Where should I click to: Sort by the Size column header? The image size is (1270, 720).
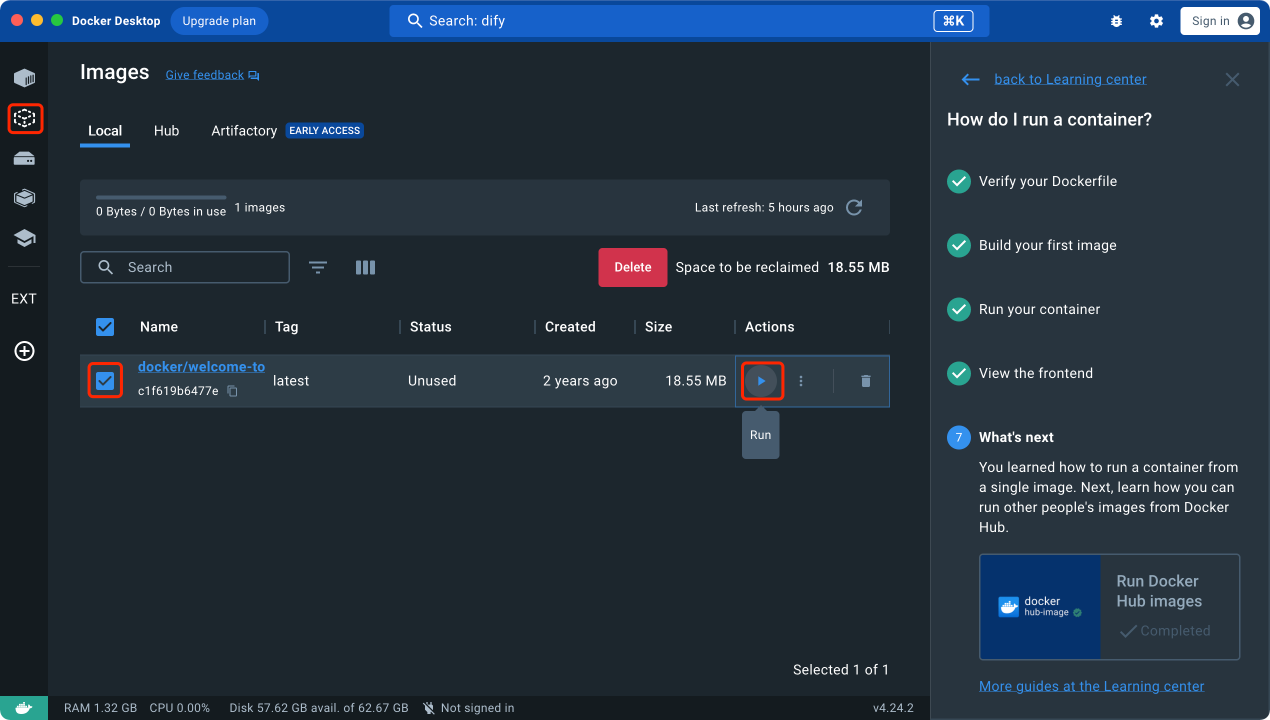pyautogui.click(x=659, y=327)
